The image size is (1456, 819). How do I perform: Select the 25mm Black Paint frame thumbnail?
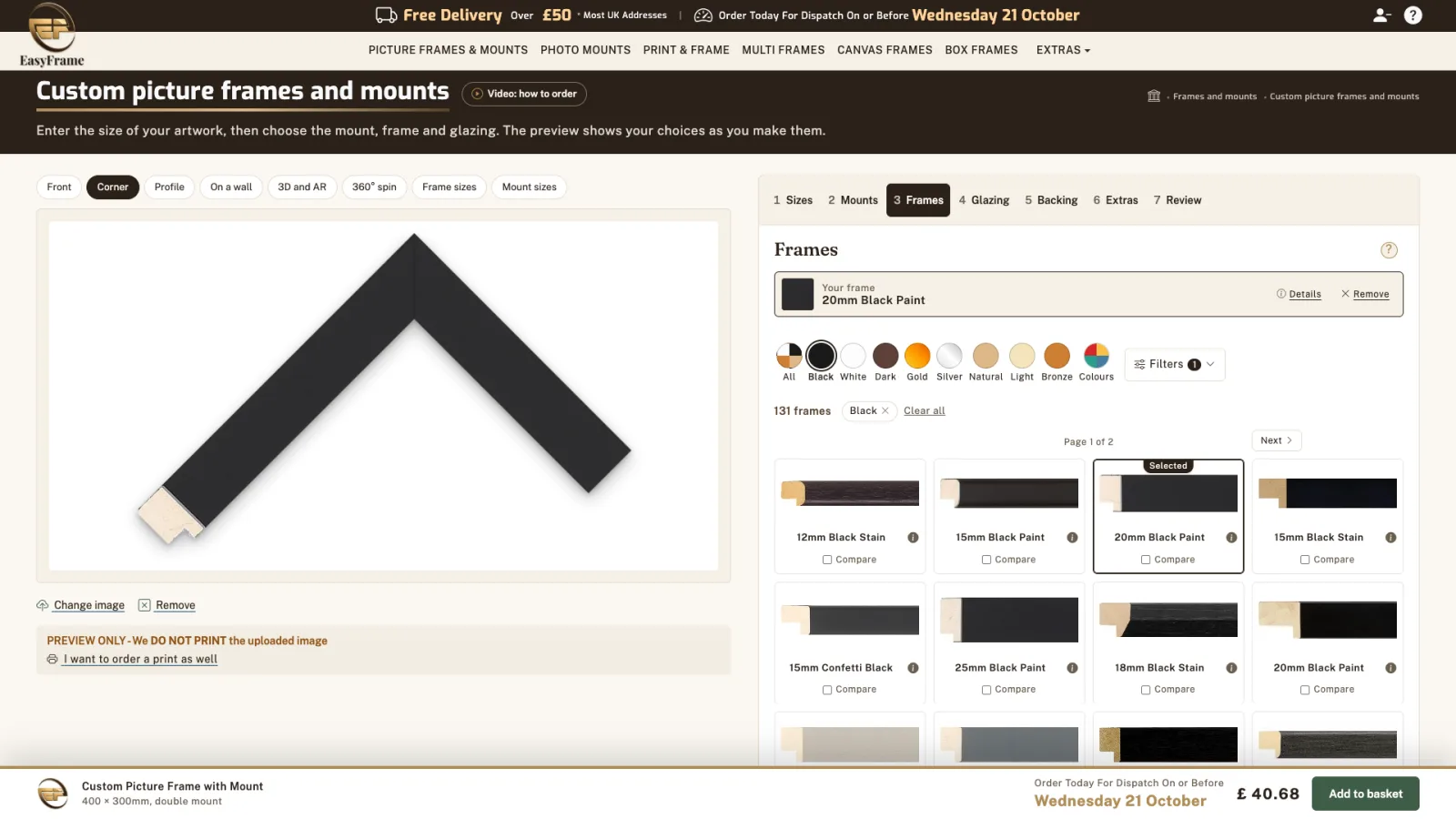1009,620
